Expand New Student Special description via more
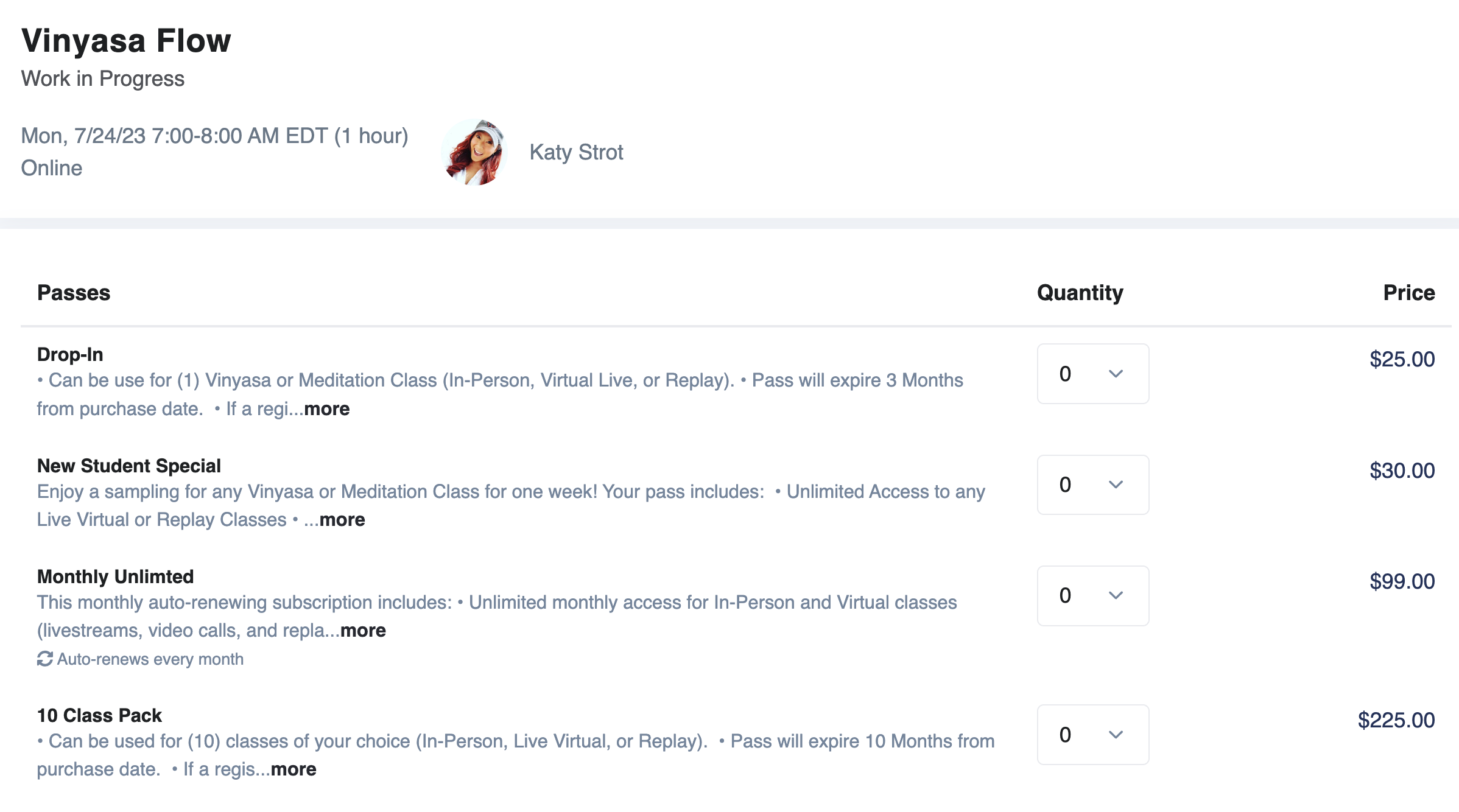This screenshot has height=812, width=1459. coord(342,520)
